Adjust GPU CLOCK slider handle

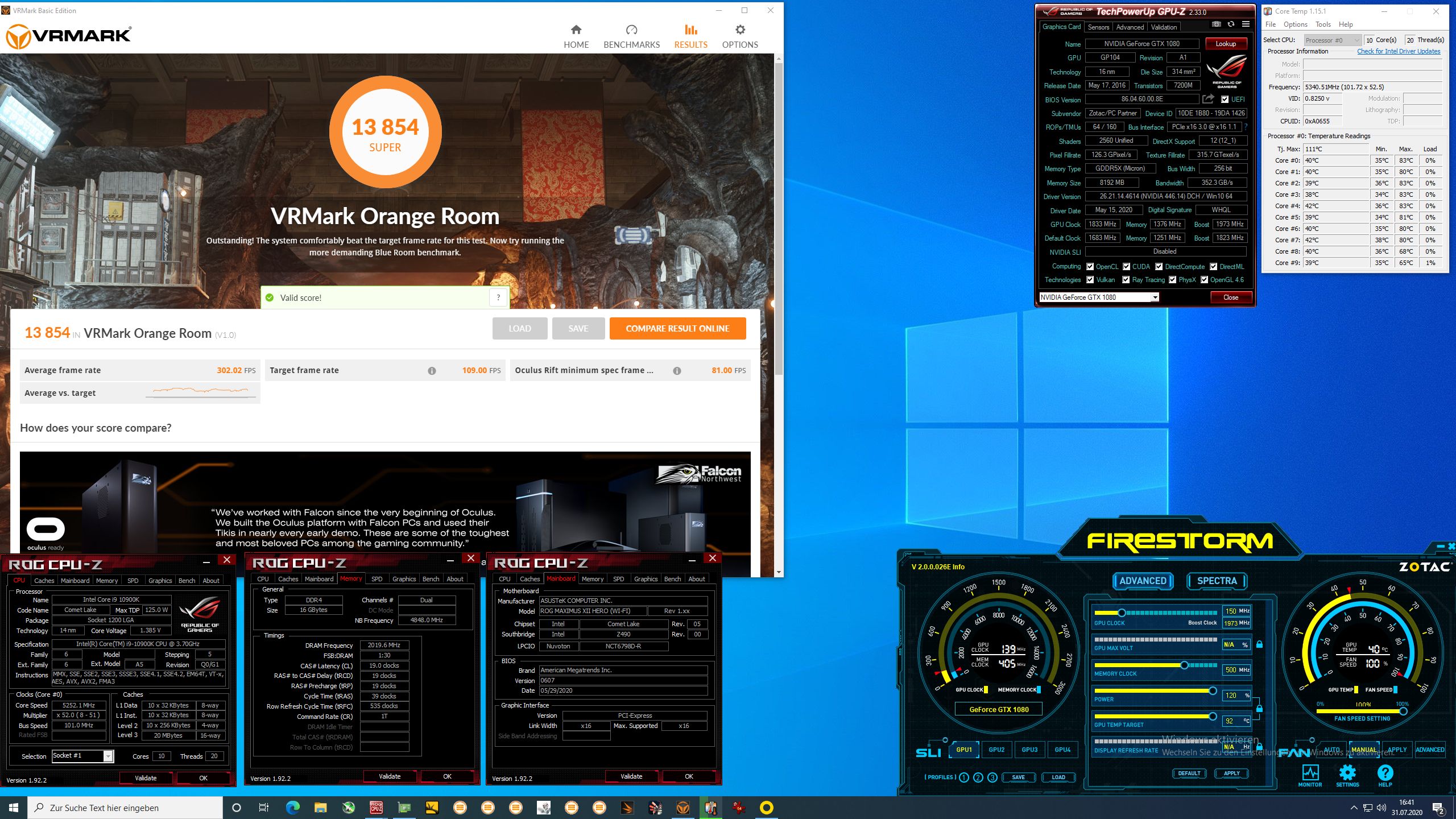tap(1122, 613)
